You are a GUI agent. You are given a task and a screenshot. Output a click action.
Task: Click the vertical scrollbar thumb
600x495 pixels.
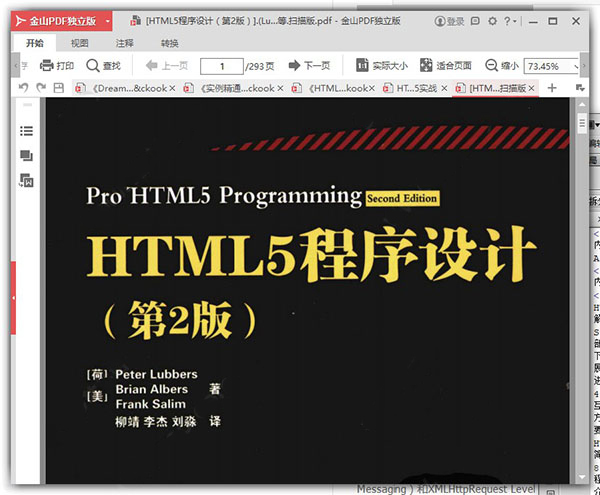(x=582, y=123)
